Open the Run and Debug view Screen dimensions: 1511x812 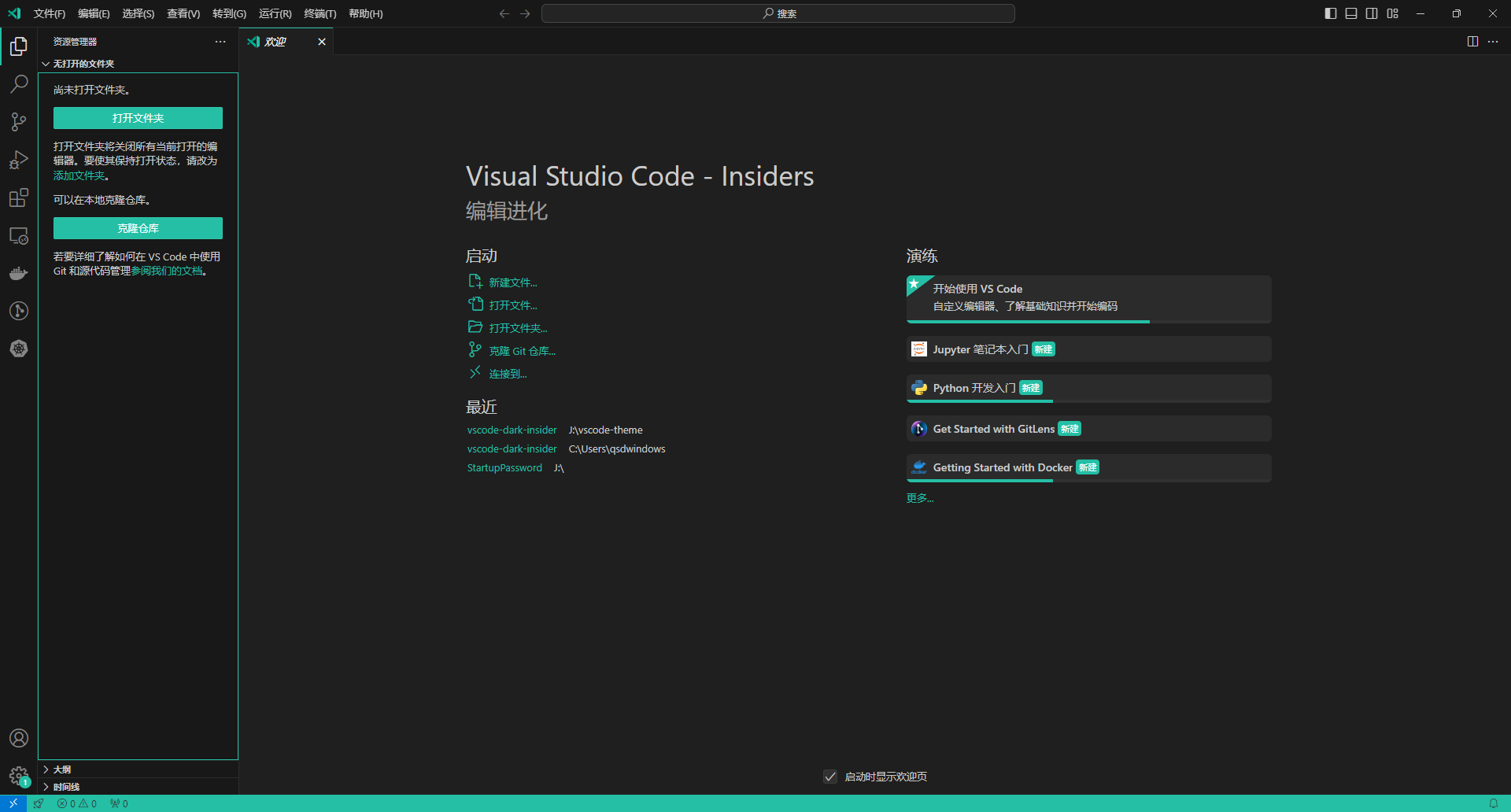pos(19,160)
